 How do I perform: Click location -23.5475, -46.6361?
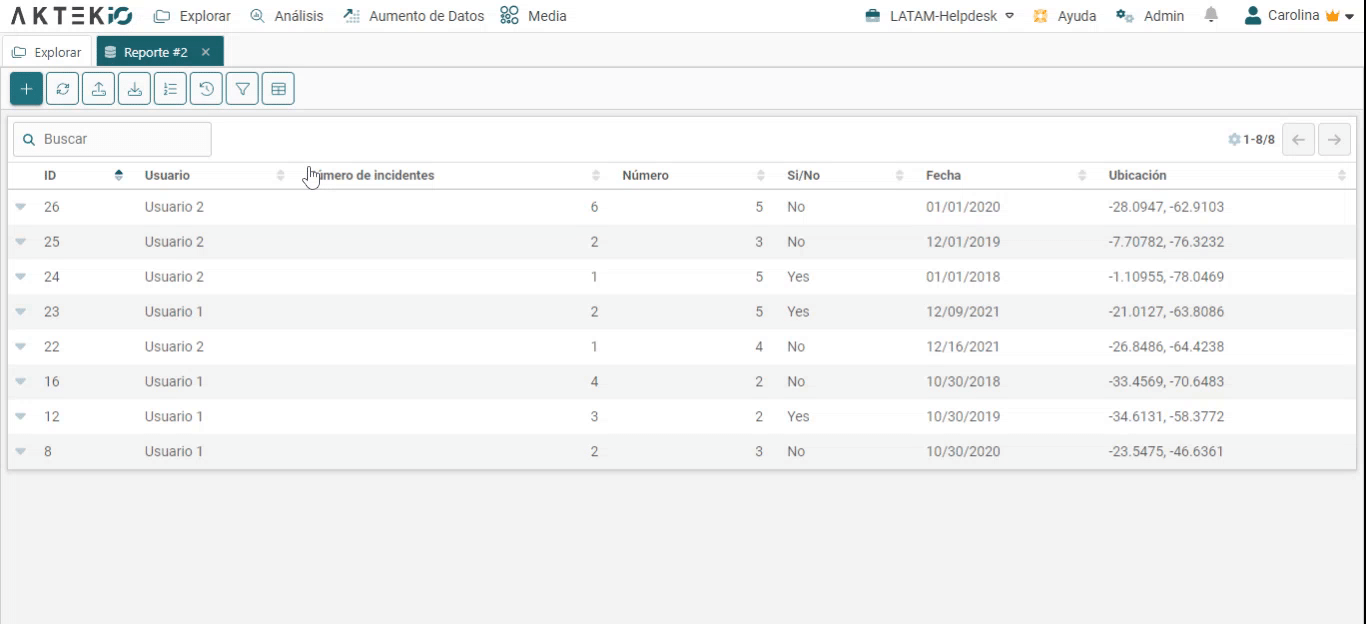pos(1166,452)
